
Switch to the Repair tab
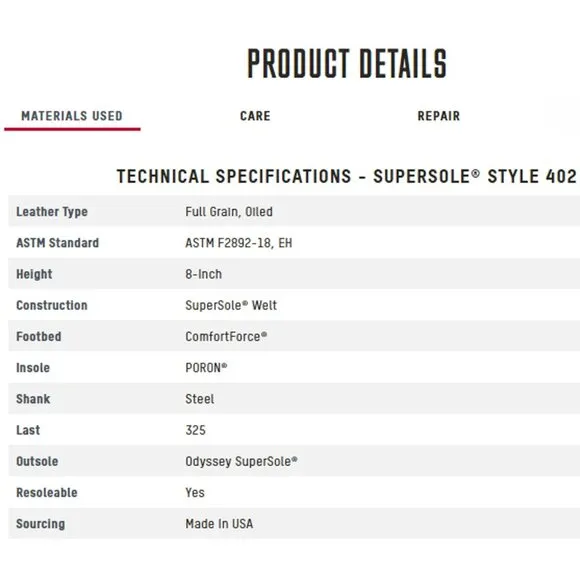(x=439, y=116)
